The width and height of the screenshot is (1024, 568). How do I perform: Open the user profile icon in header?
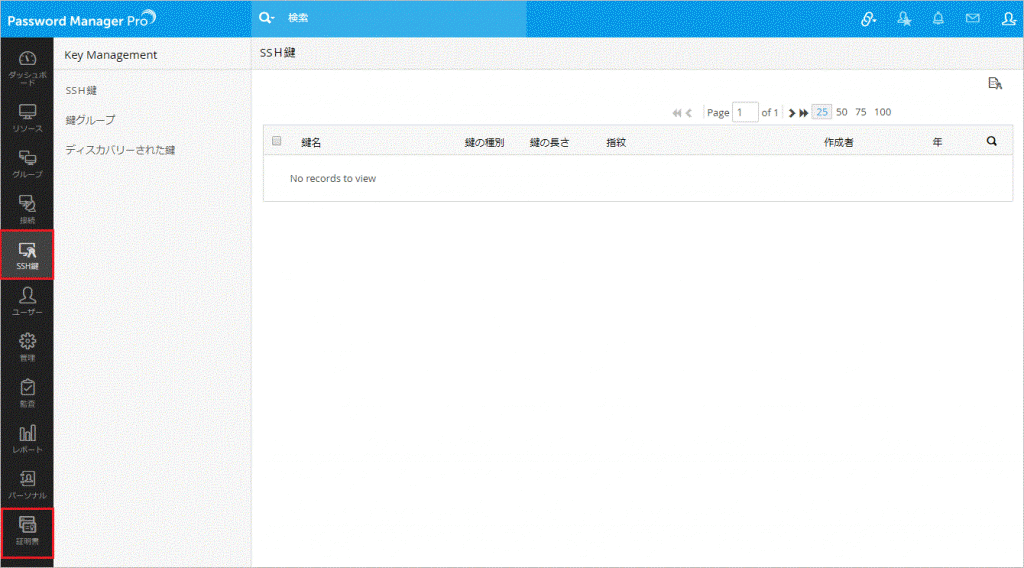pos(1008,18)
